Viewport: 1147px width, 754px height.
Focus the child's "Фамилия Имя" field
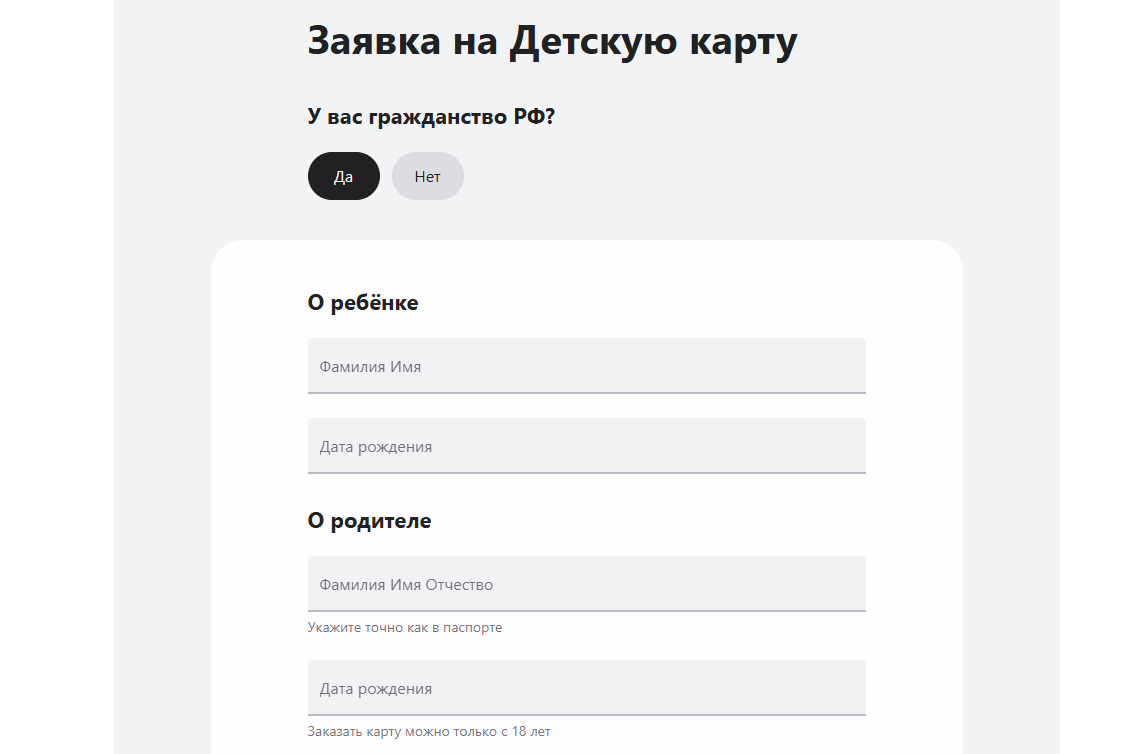(x=586, y=366)
